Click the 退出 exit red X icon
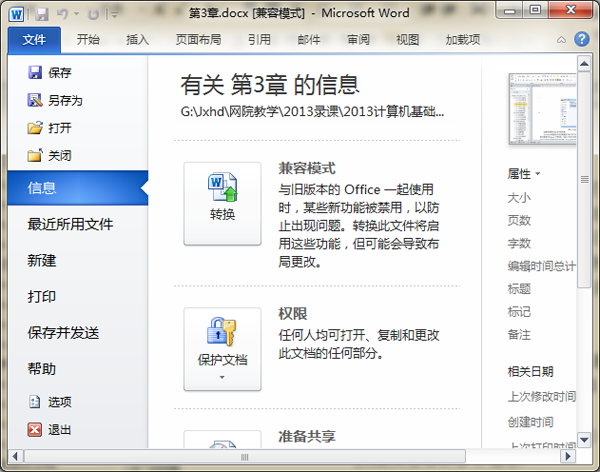The width and height of the screenshot is (600, 472). point(34,430)
